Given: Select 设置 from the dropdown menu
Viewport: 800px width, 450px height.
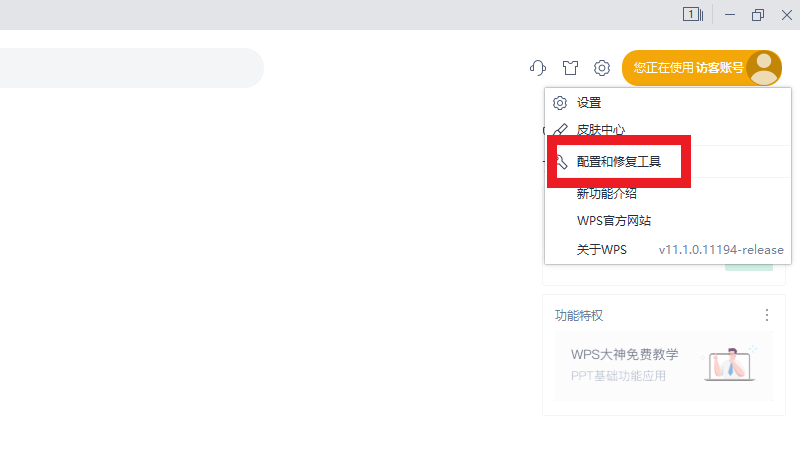Looking at the screenshot, I should [589, 102].
